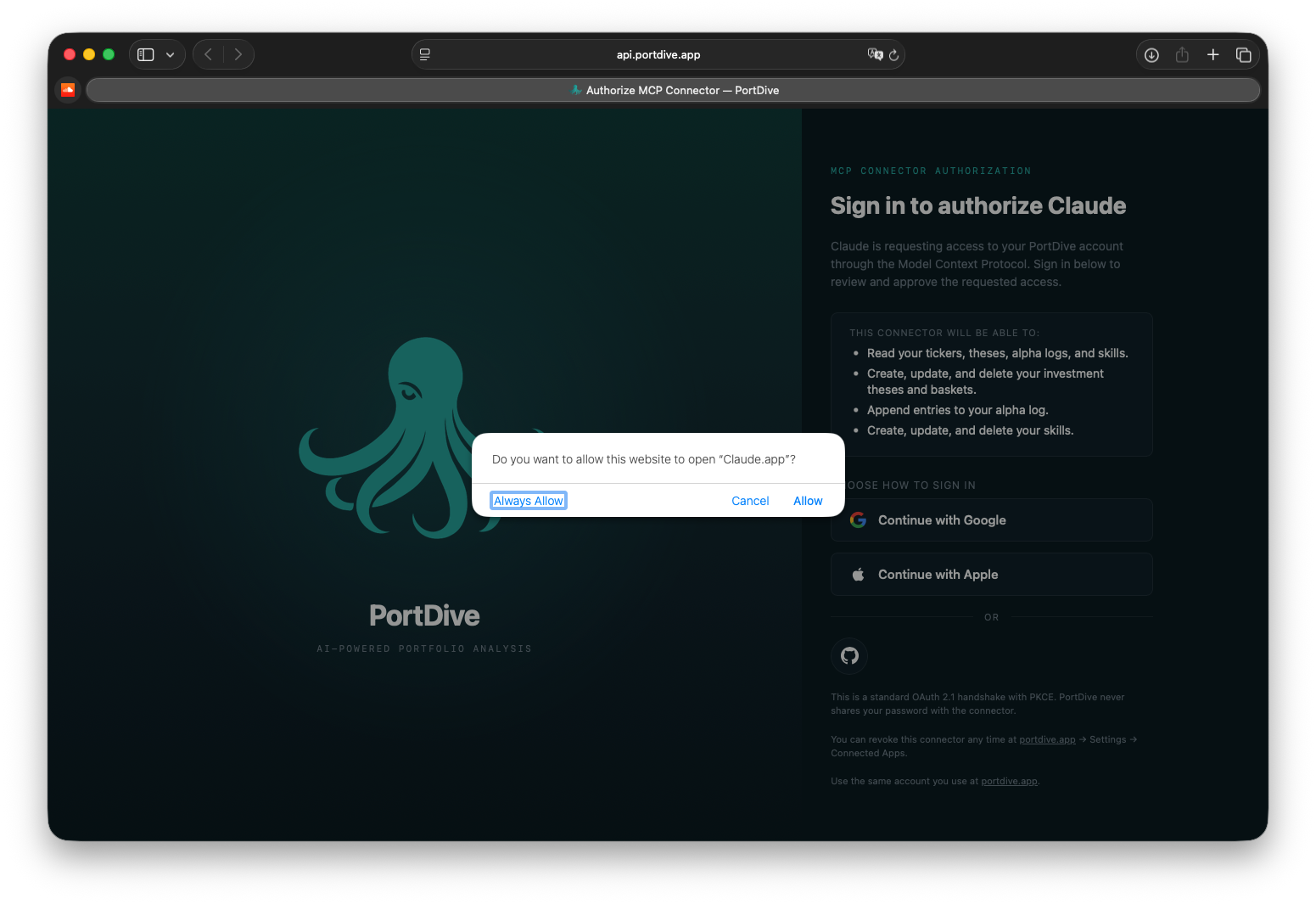The image size is (1316, 904).
Task: Click 'THIS CONNECTOR WILL BE ABLE TO:' label
Action: click(944, 333)
